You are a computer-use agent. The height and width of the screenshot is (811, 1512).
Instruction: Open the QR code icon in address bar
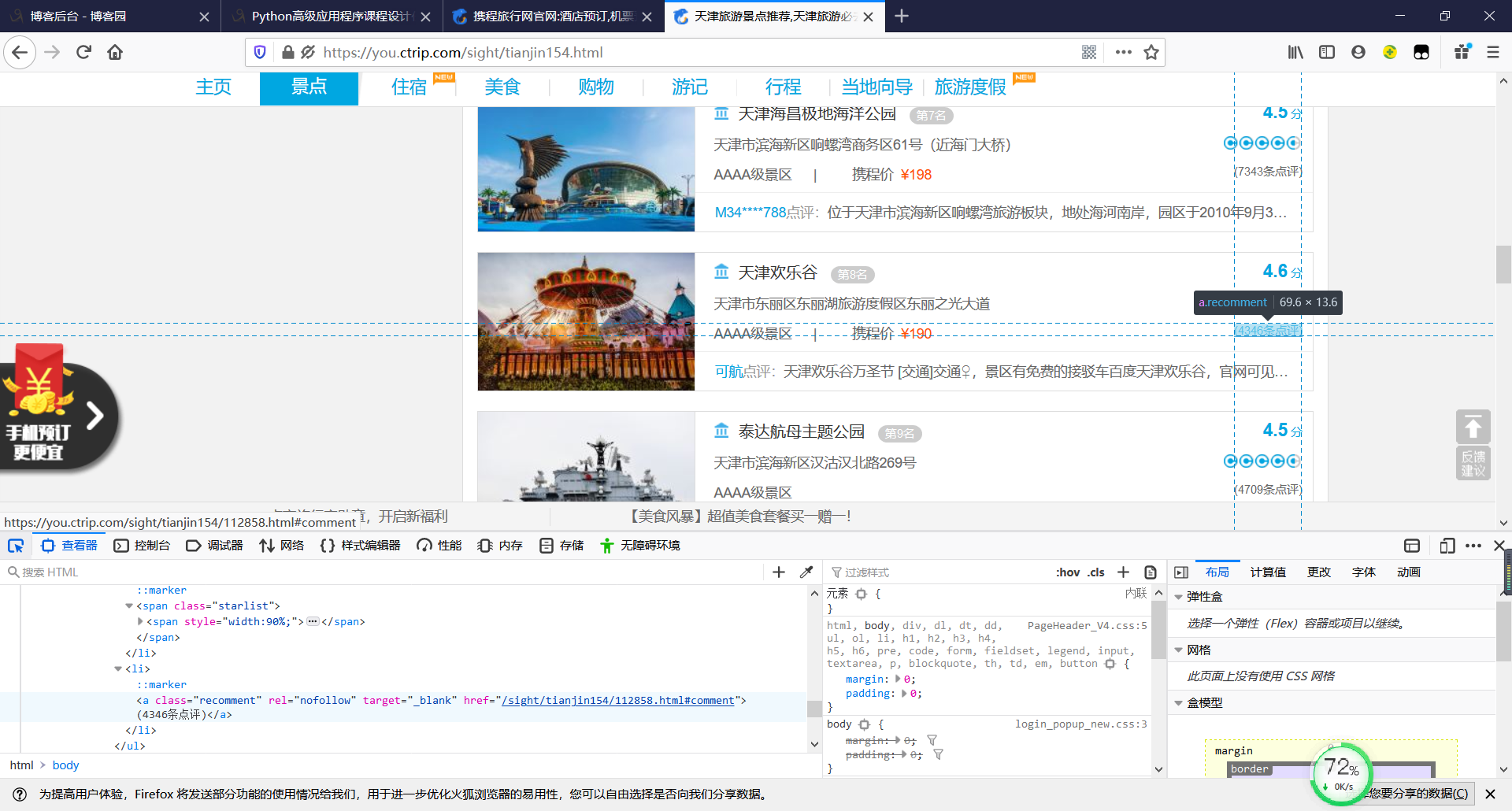click(1089, 53)
